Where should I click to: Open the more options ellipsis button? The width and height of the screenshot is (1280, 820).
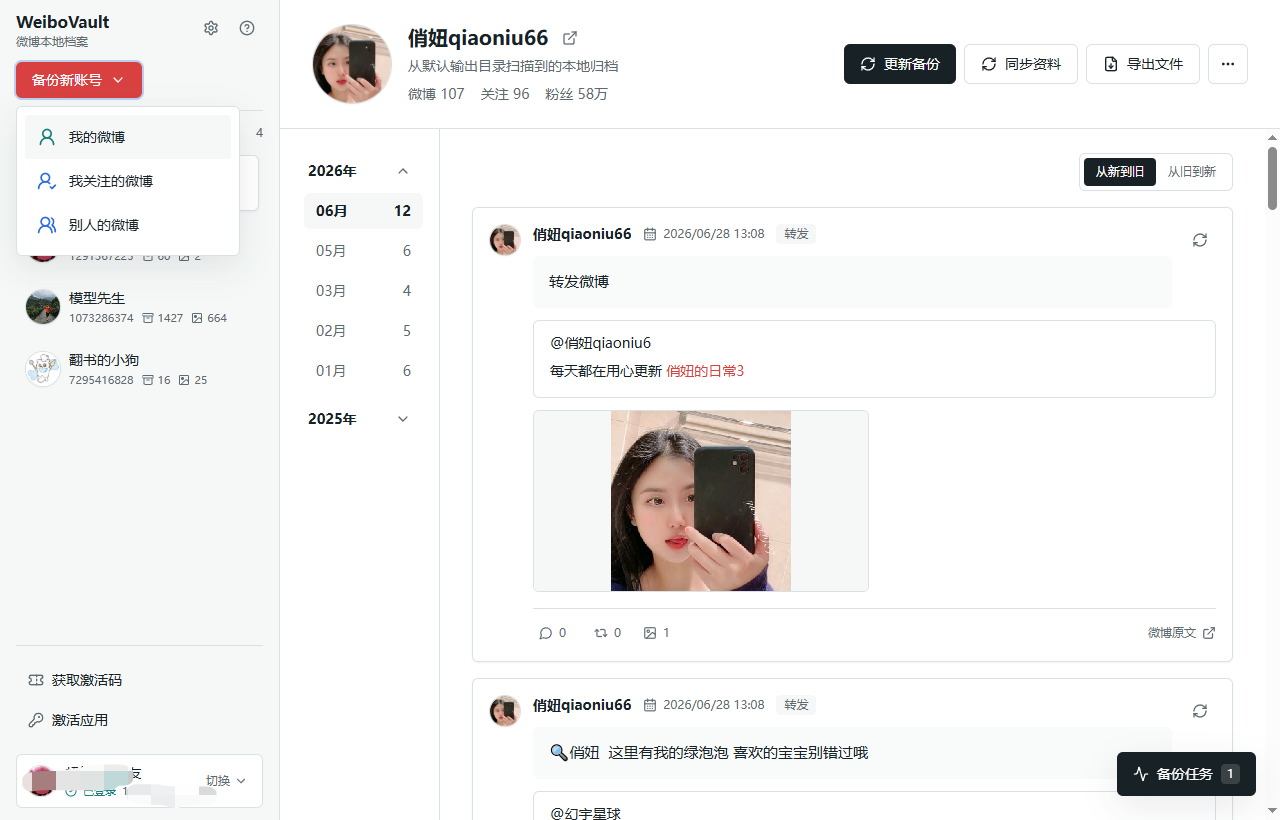pos(1228,64)
